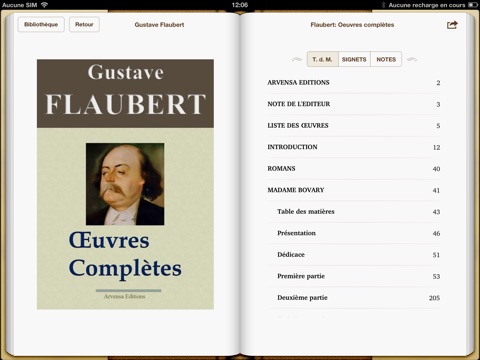The image size is (480, 360).
Task: Tap the share icon at top right
Action: click(x=452, y=25)
